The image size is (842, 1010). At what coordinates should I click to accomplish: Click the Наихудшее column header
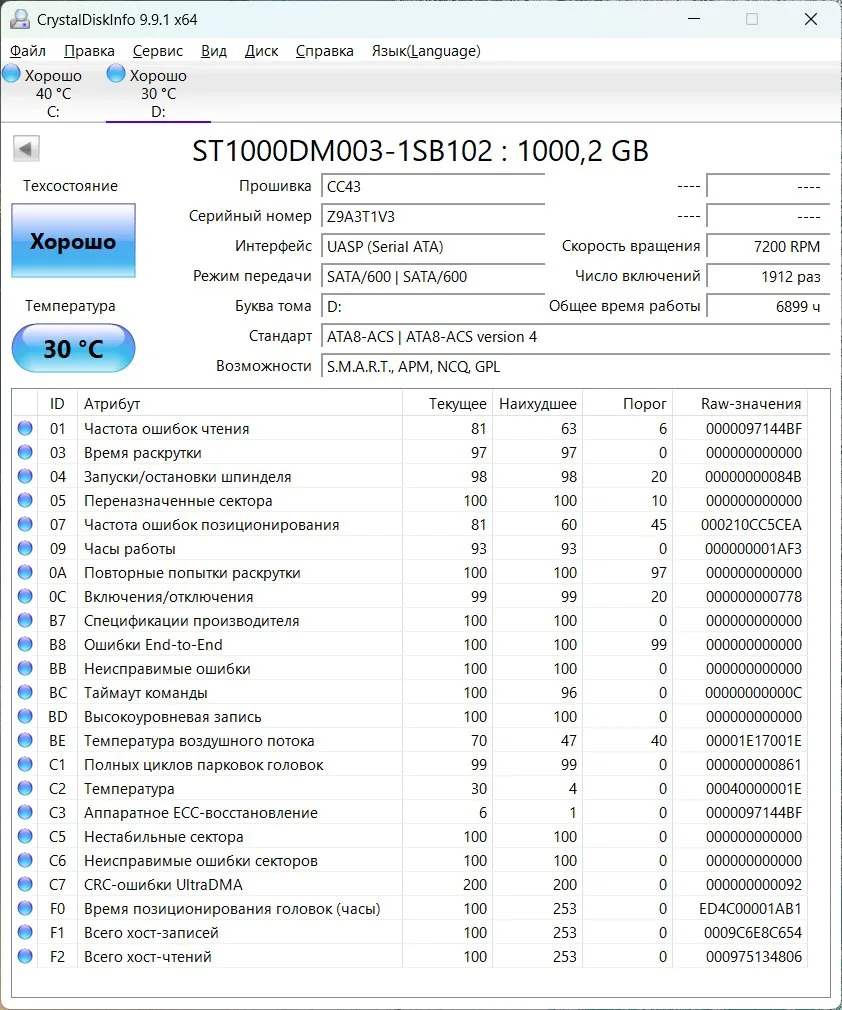pos(538,404)
